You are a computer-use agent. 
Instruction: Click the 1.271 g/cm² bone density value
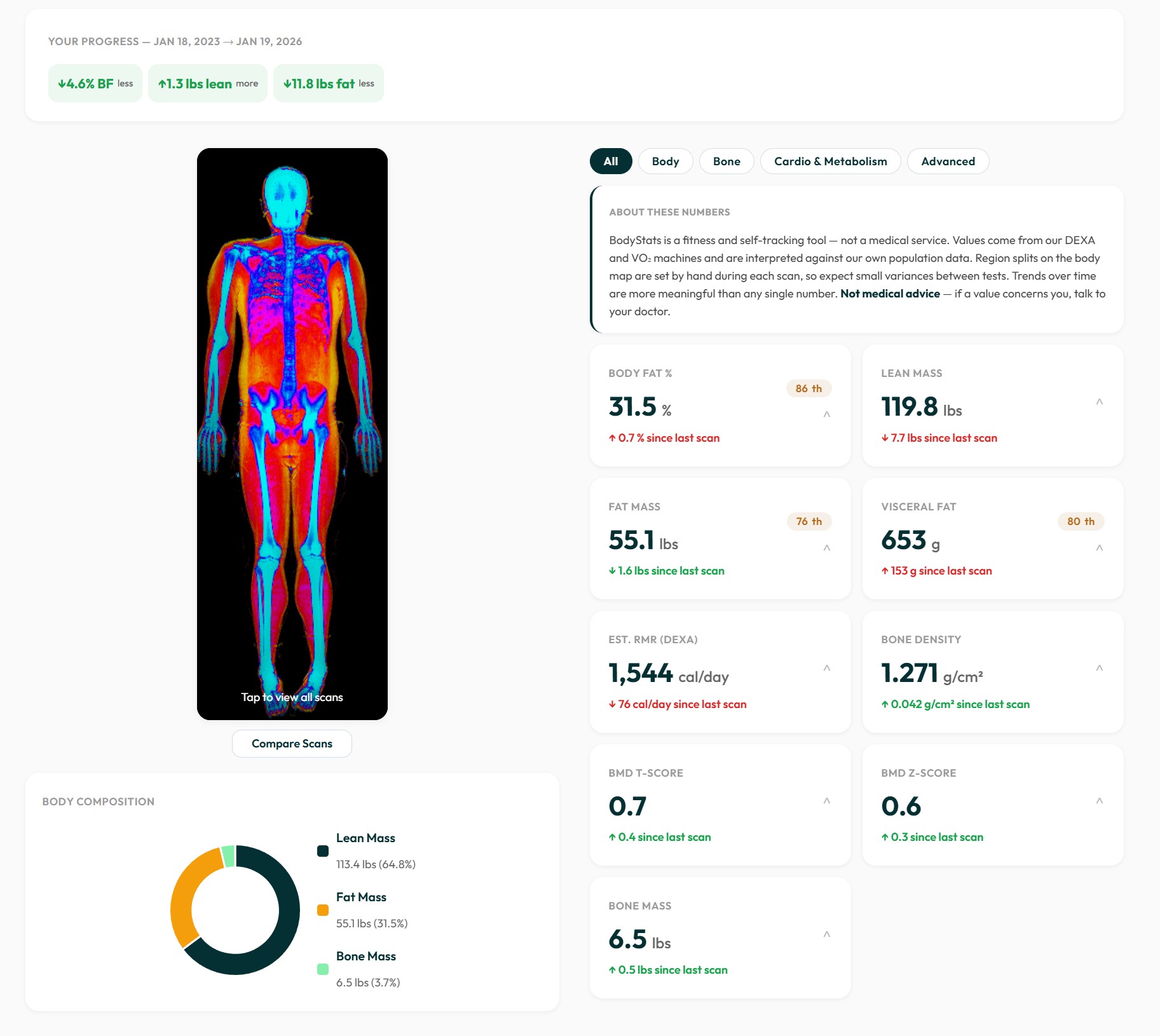click(x=932, y=673)
